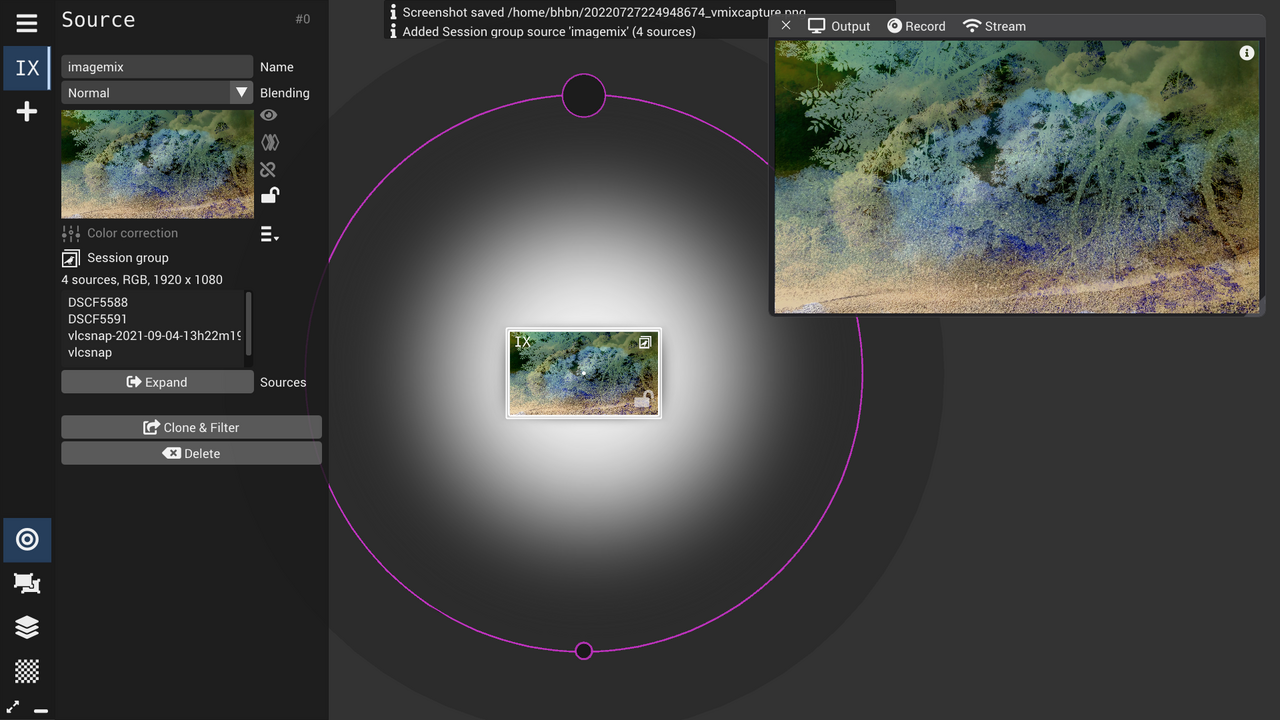Viewport: 1280px width, 720px height.
Task: Switch to Layers view icon
Action: [27, 627]
